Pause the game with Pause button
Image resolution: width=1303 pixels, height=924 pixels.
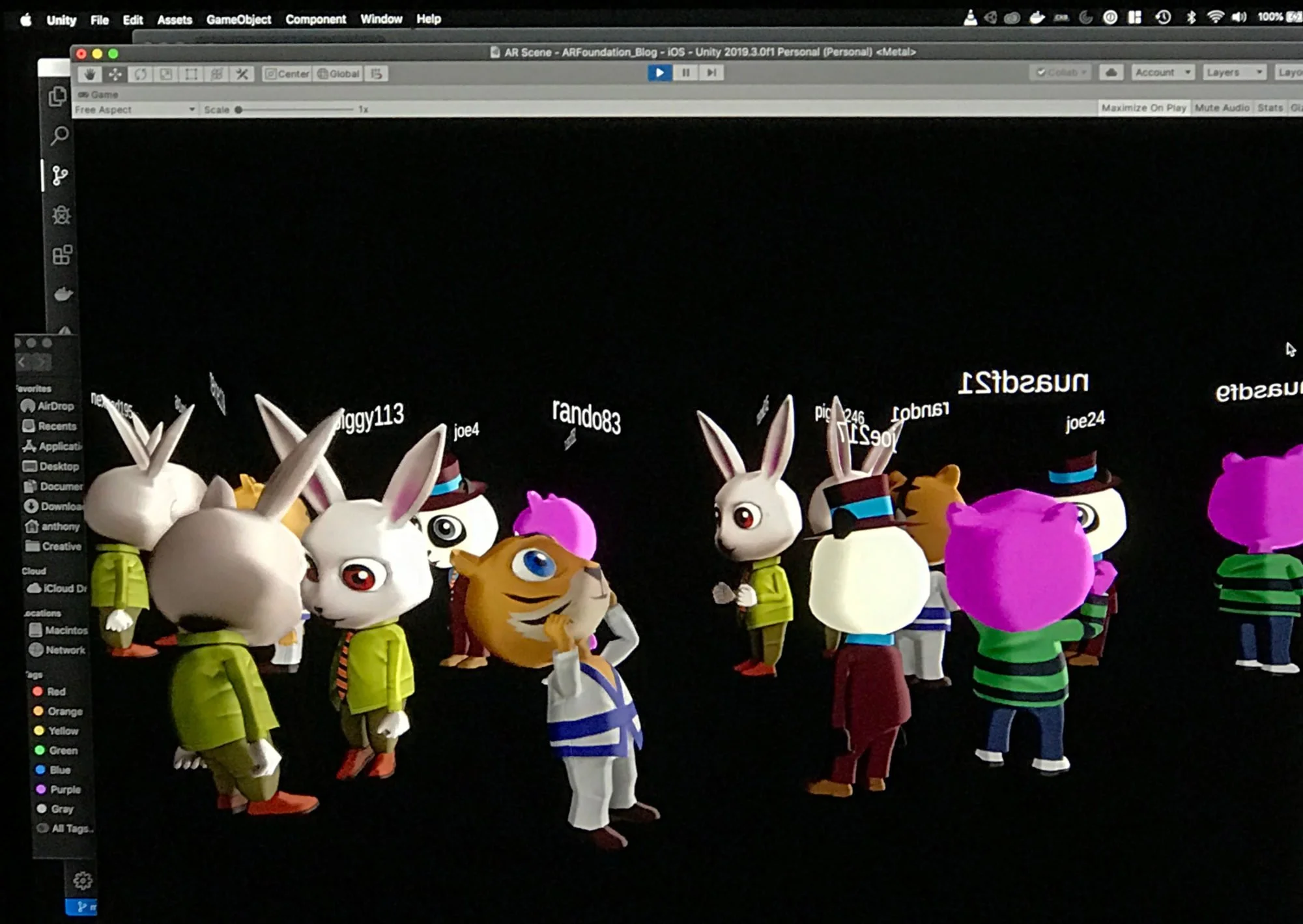click(x=685, y=72)
